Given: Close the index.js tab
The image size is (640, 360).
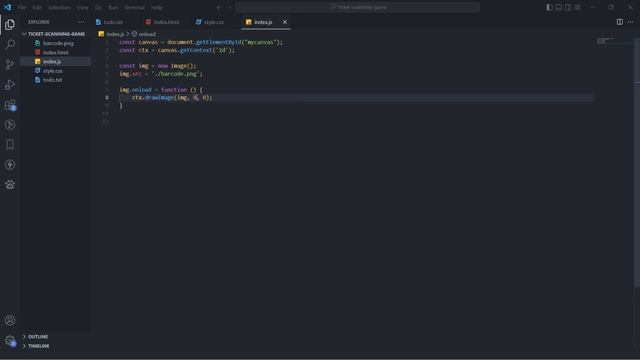Looking at the screenshot, I should coord(285,22).
